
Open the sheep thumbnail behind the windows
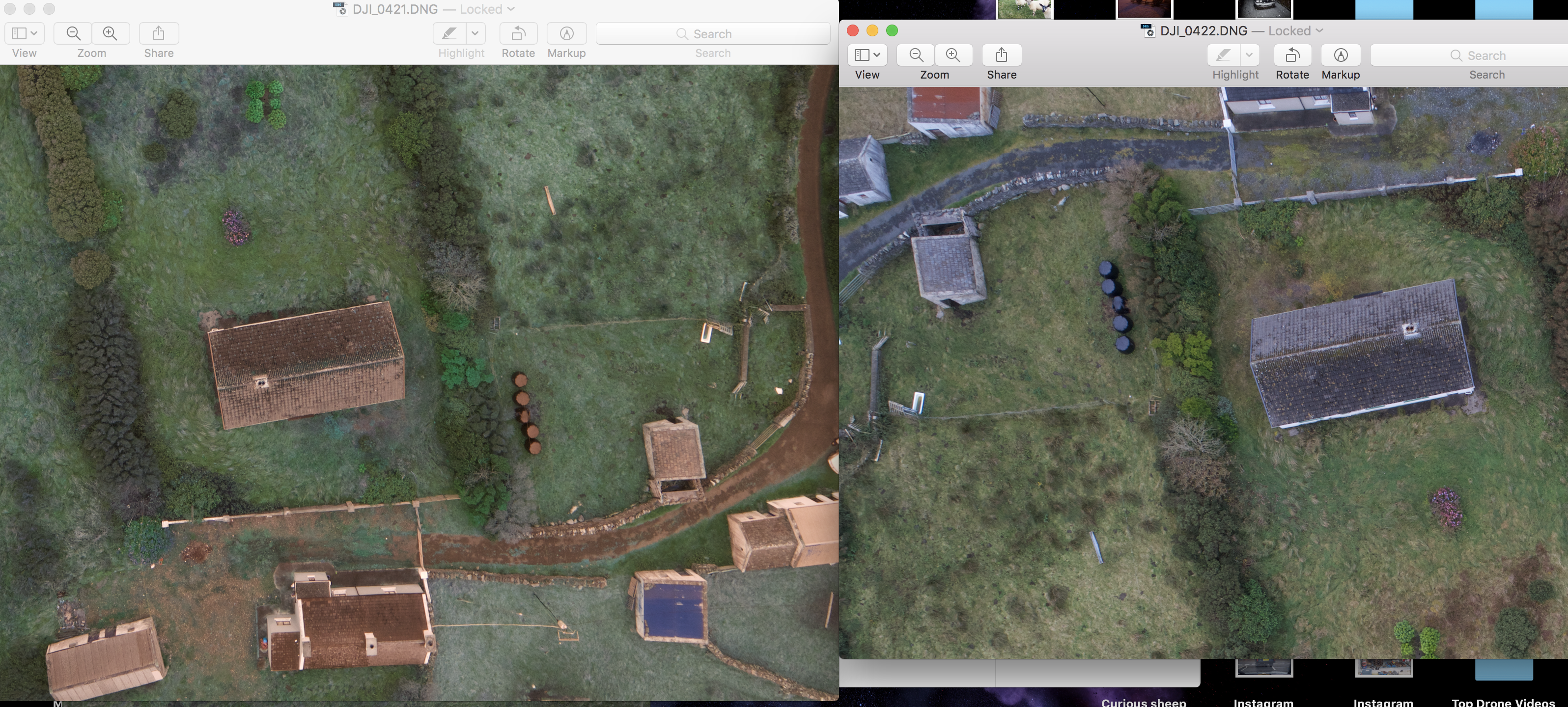click(1024, 9)
